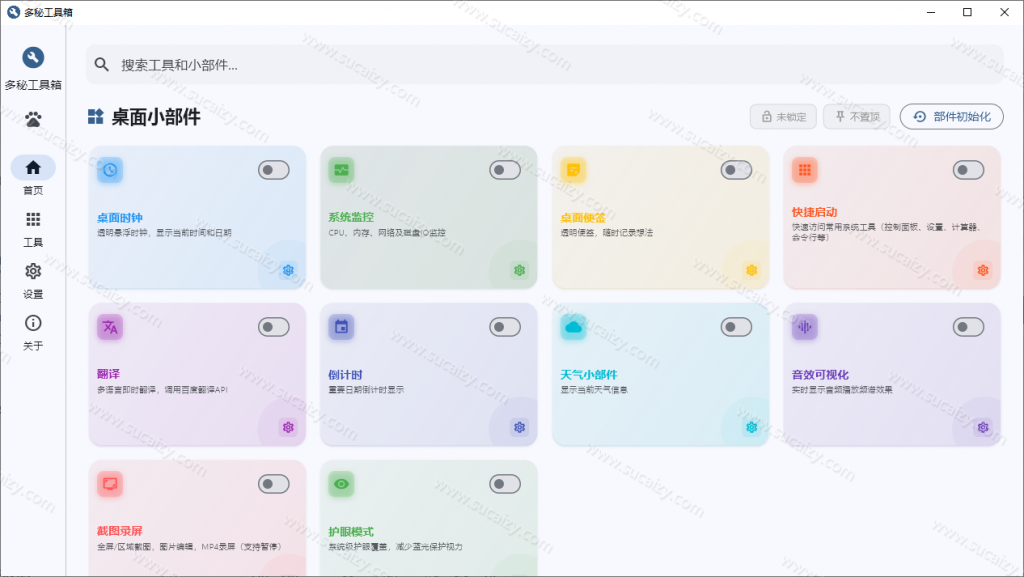Screen dimensions: 1024x577
Task: Toggle the 护眼模式 widget switch
Action: coord(505,484)
